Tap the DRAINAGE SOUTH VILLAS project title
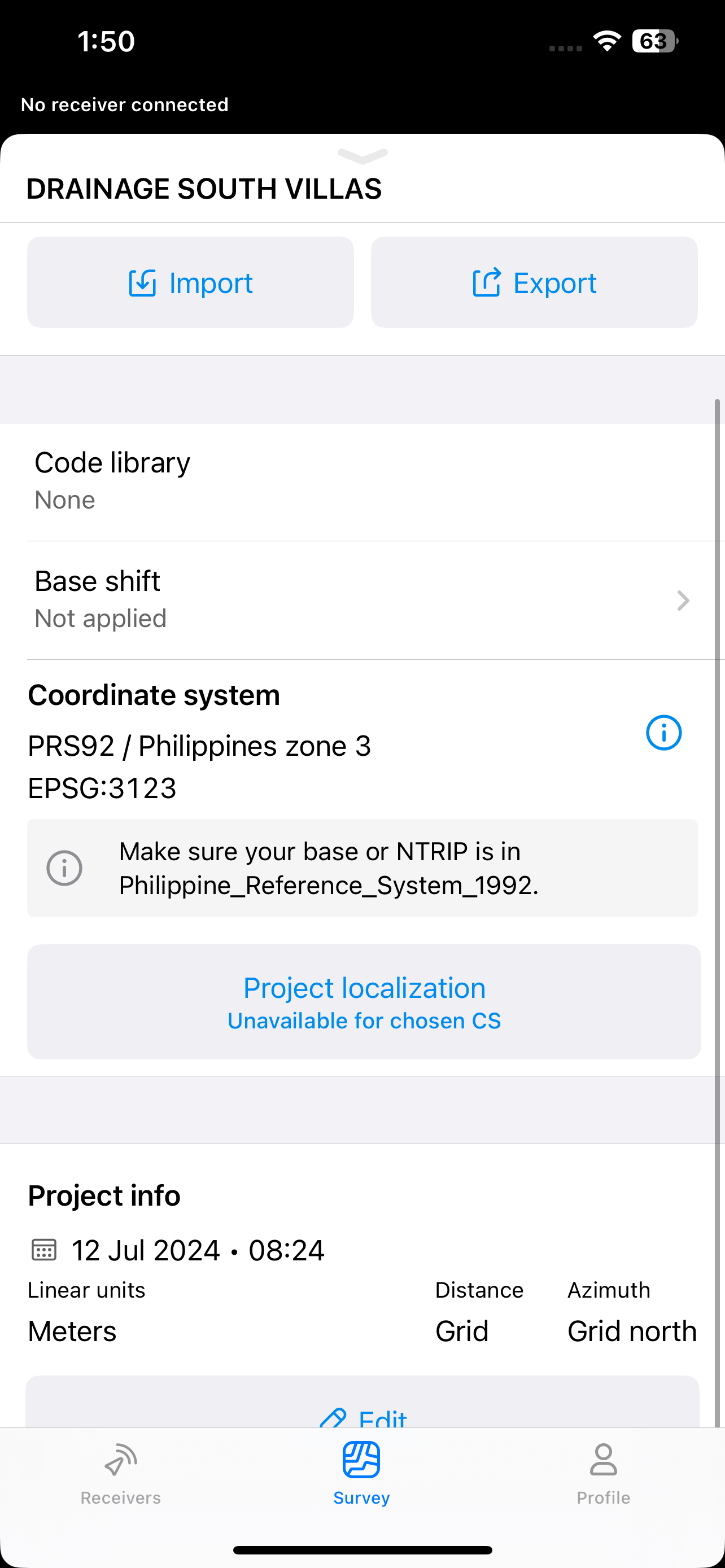The width and height of the screenshot is (725, 1568). (x=204, y=189)
